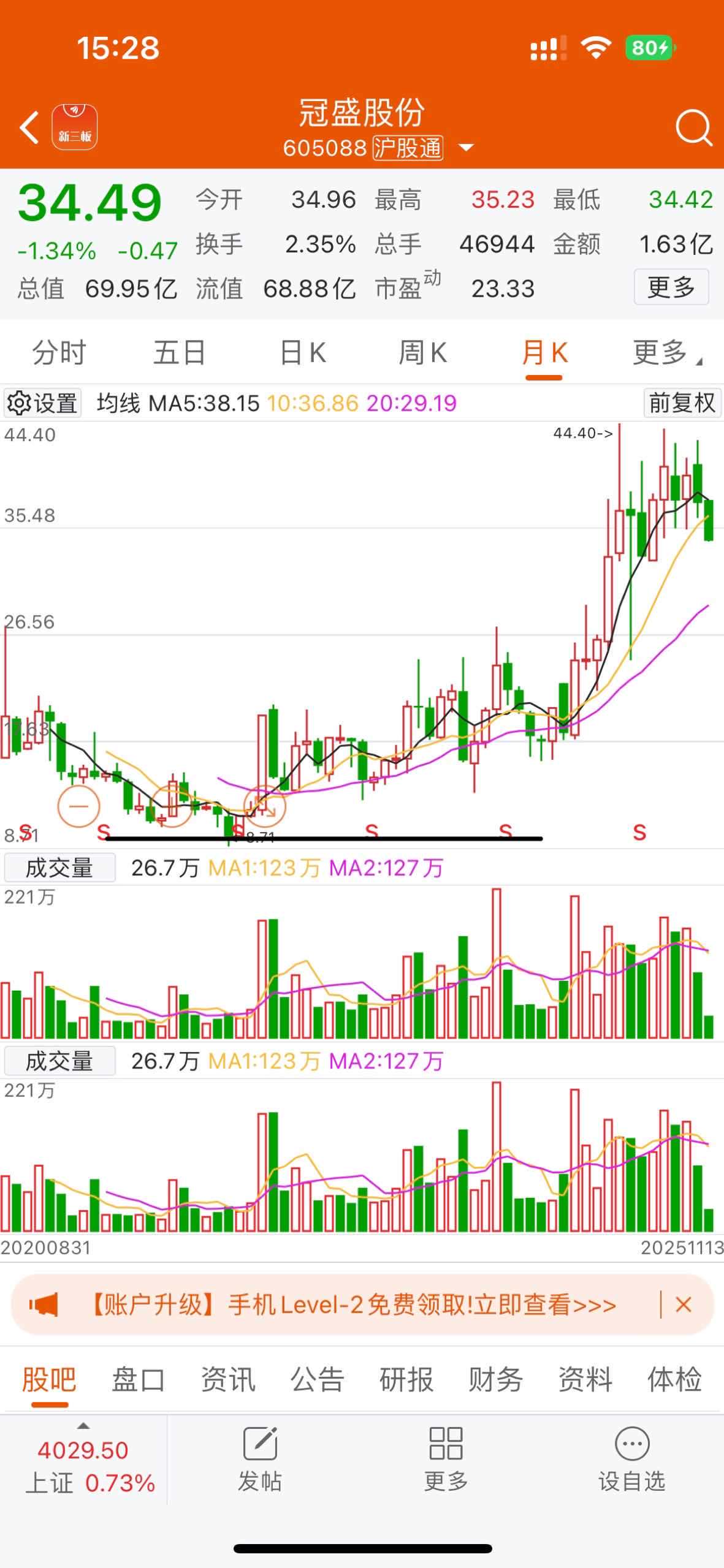
Task: Switch to the 五日 tab
Action: click(x=179, y=353)
